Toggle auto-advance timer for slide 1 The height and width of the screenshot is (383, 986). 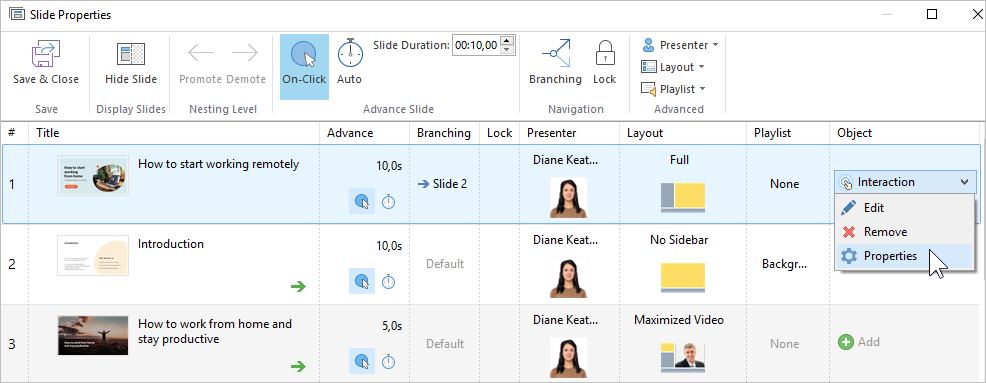point(389,202)
